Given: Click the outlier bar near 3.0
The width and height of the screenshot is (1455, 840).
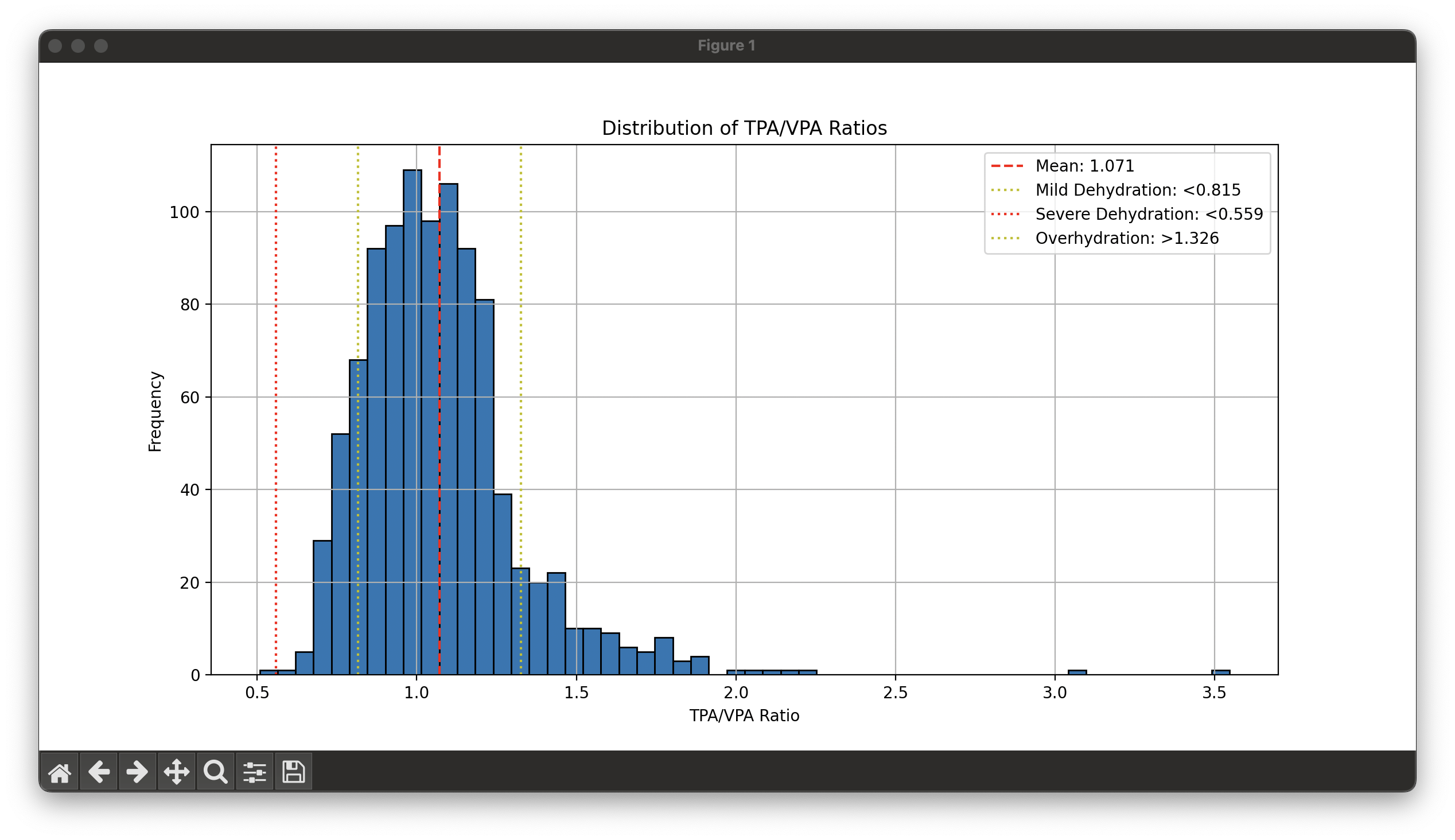Looking at the screenshot, I should click(x=1077, y=672).
